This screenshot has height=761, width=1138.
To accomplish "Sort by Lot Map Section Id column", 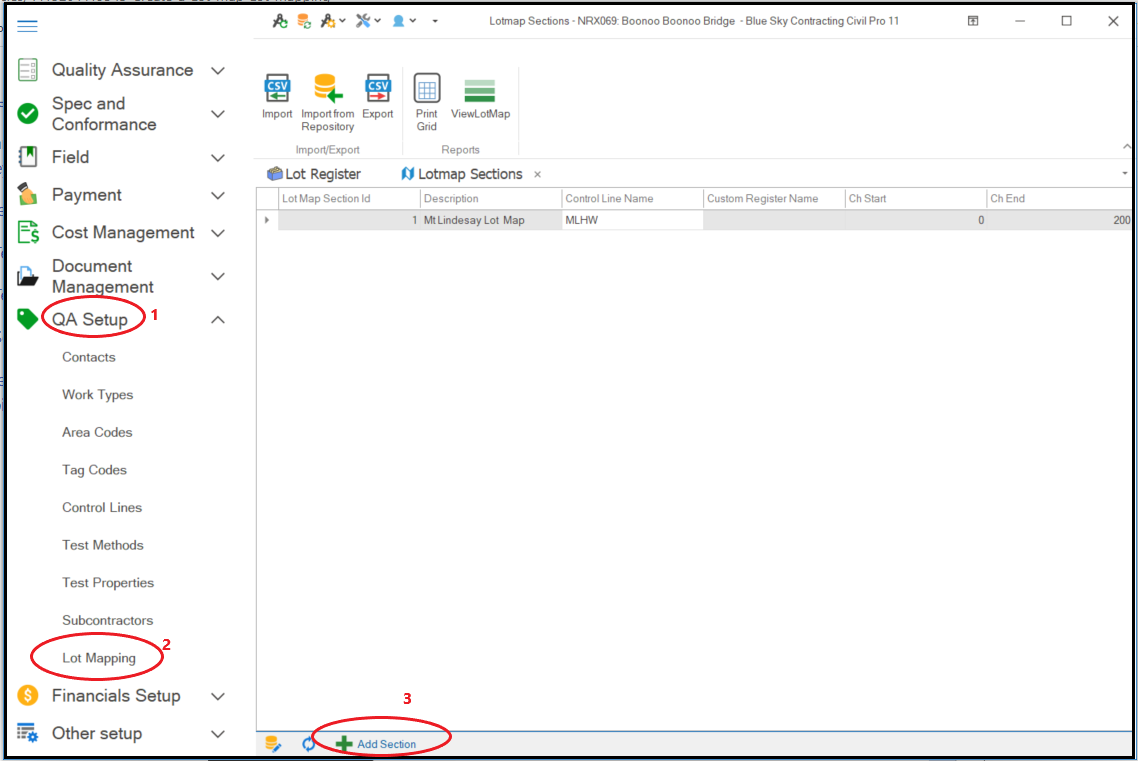I will point(348,198).
